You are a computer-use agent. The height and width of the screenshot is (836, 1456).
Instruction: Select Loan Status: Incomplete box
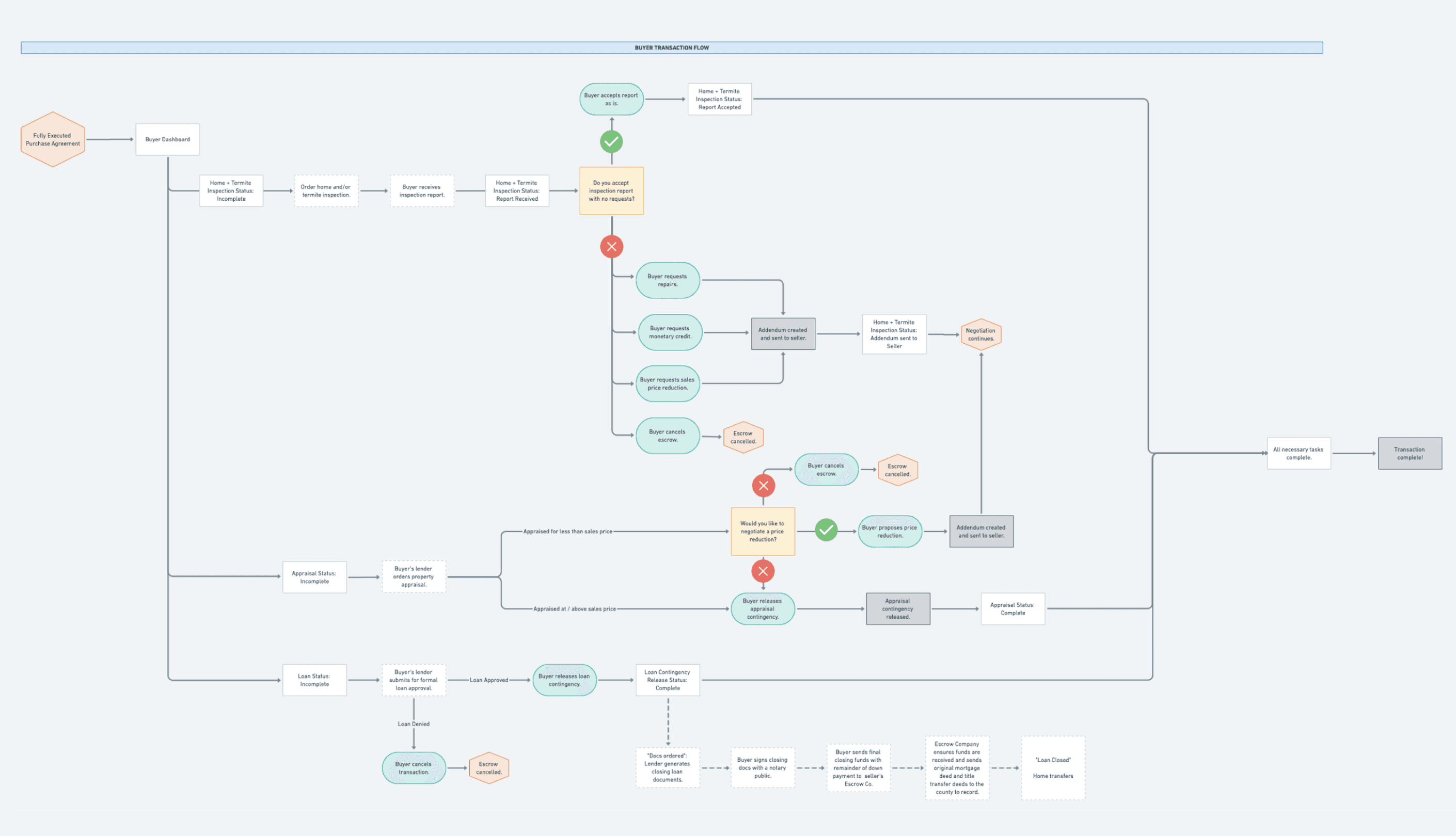point(314,680)
